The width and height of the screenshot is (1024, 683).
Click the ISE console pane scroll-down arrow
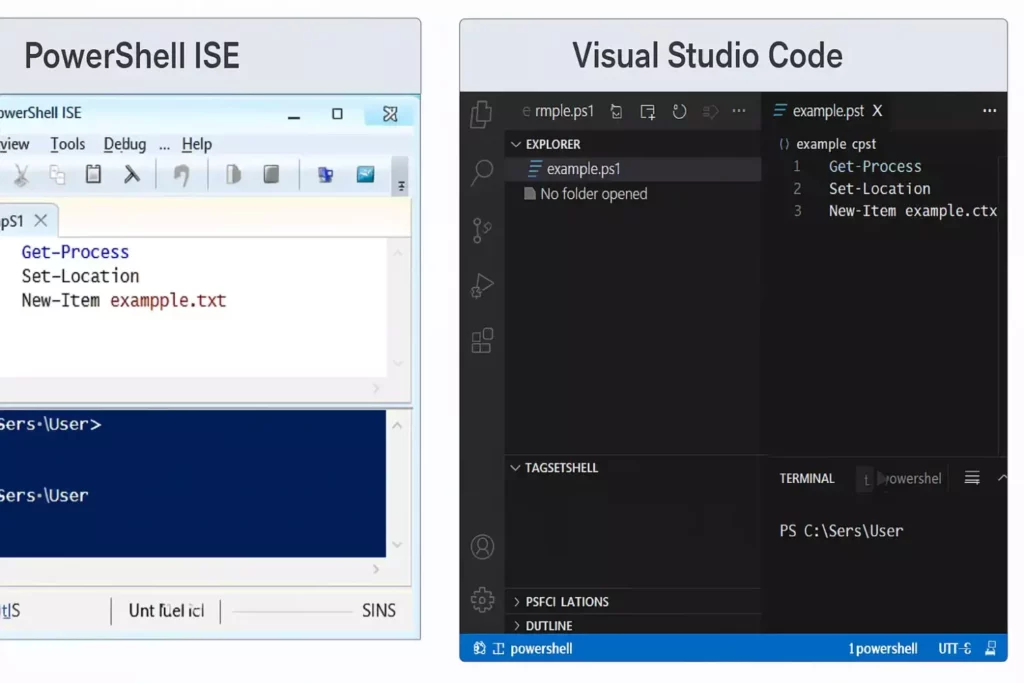pyautogui.click(x=398, y=545)
